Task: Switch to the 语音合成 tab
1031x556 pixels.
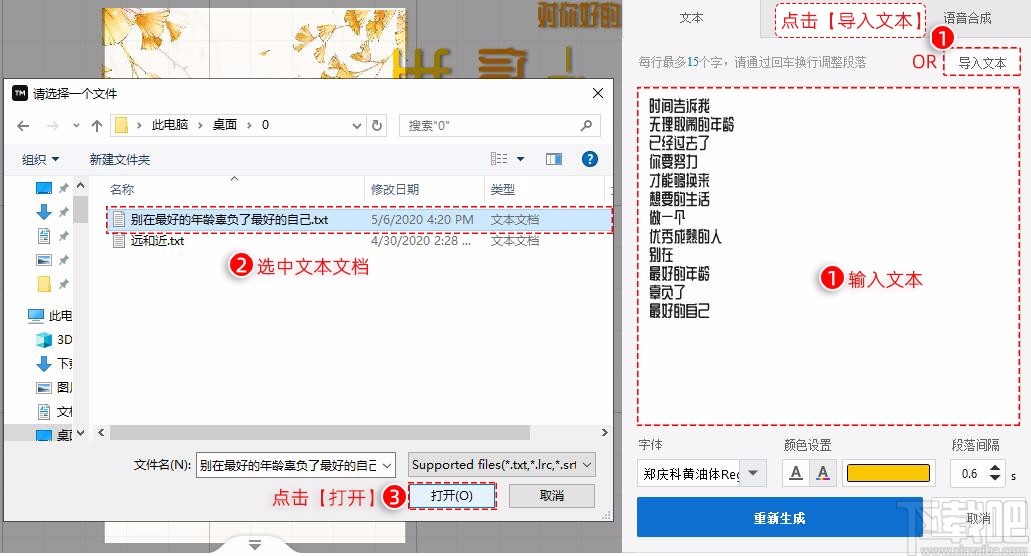Action: click(967, 18)
